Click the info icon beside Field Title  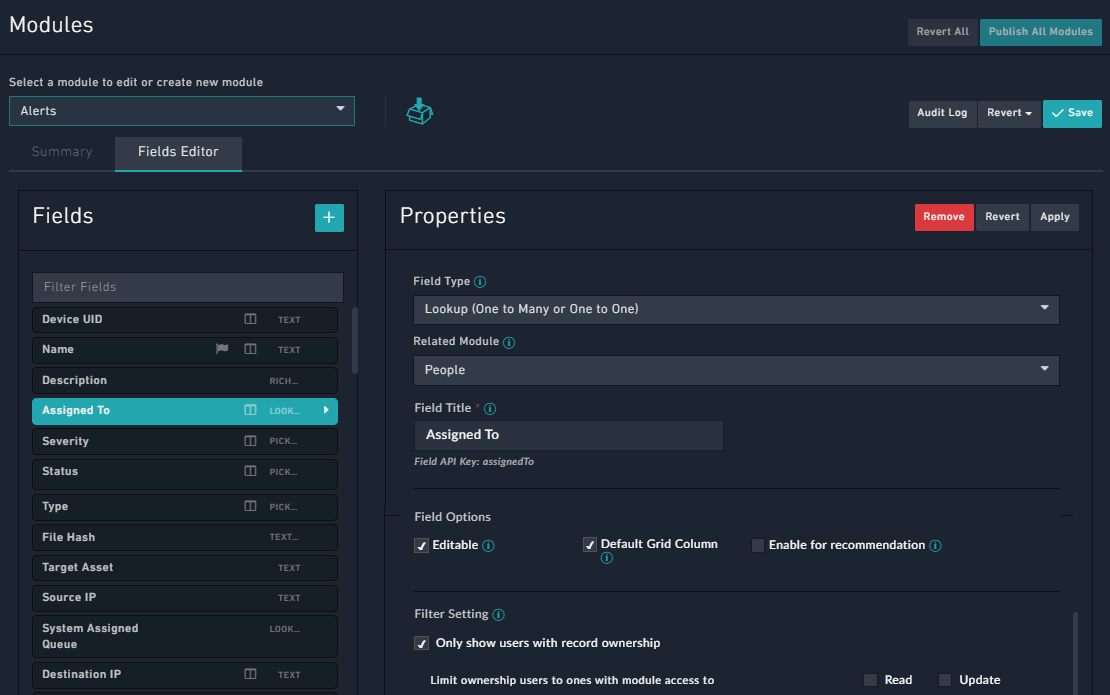point(489,407)
